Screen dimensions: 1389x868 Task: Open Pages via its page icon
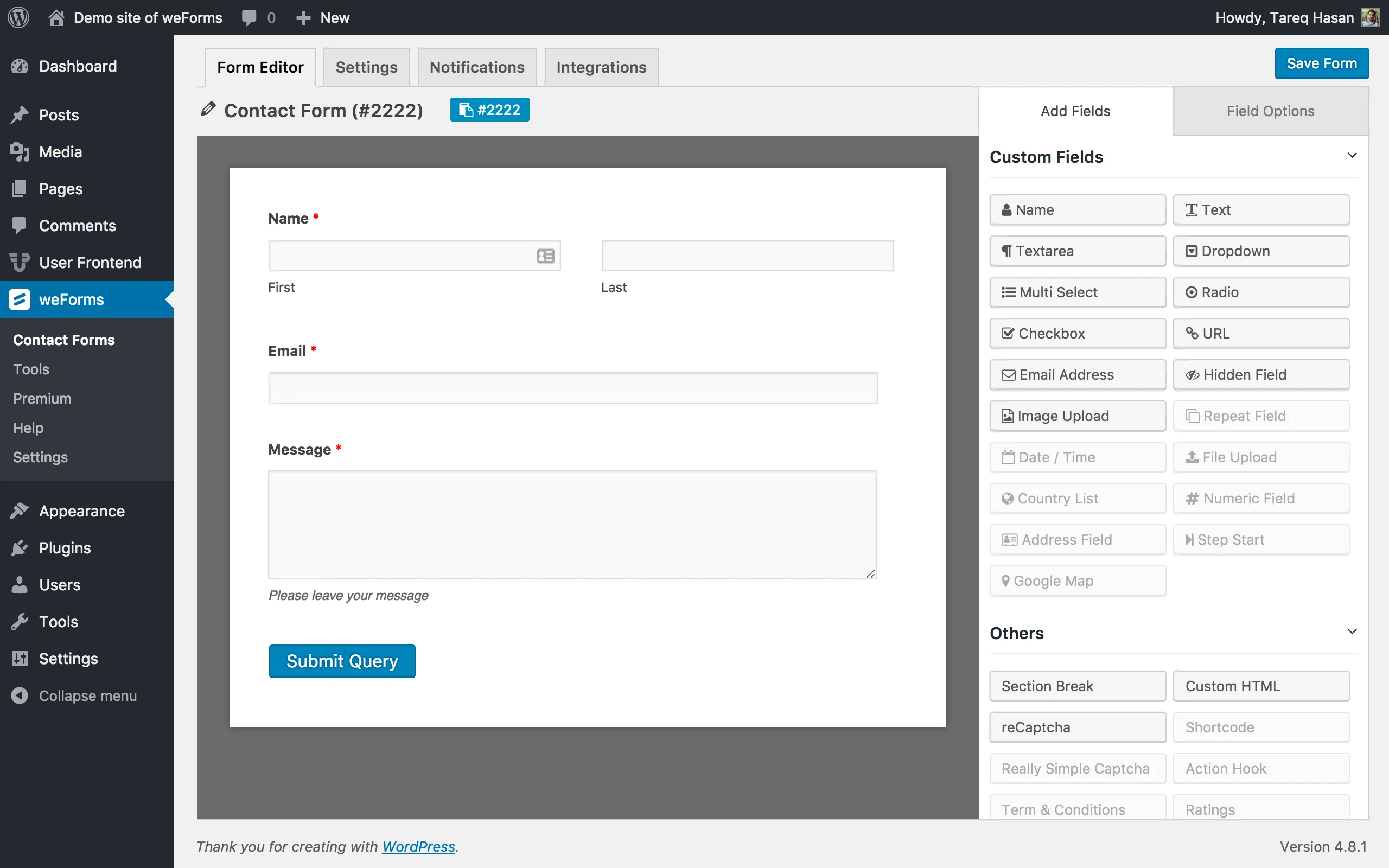(x=21, y=188)
